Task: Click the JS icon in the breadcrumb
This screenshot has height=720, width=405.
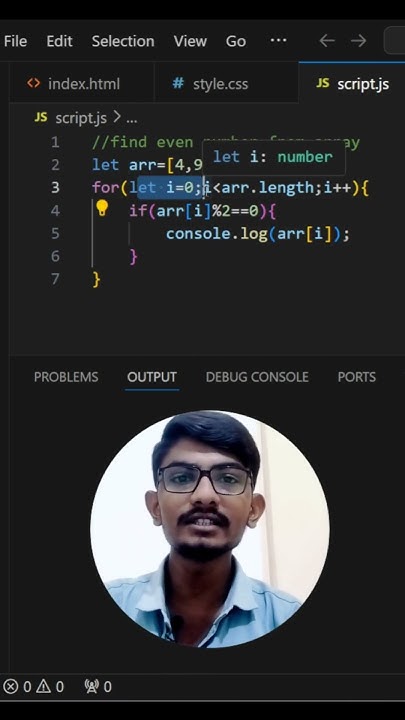Action: click(x=41, y=117)
